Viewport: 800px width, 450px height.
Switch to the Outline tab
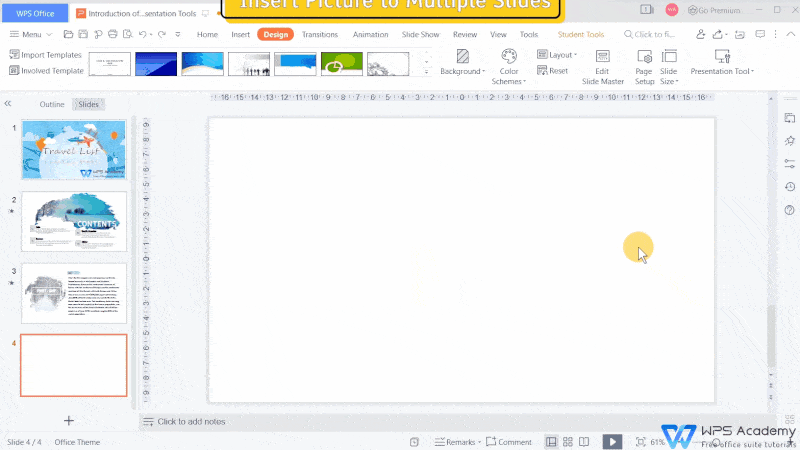(52, 104)
